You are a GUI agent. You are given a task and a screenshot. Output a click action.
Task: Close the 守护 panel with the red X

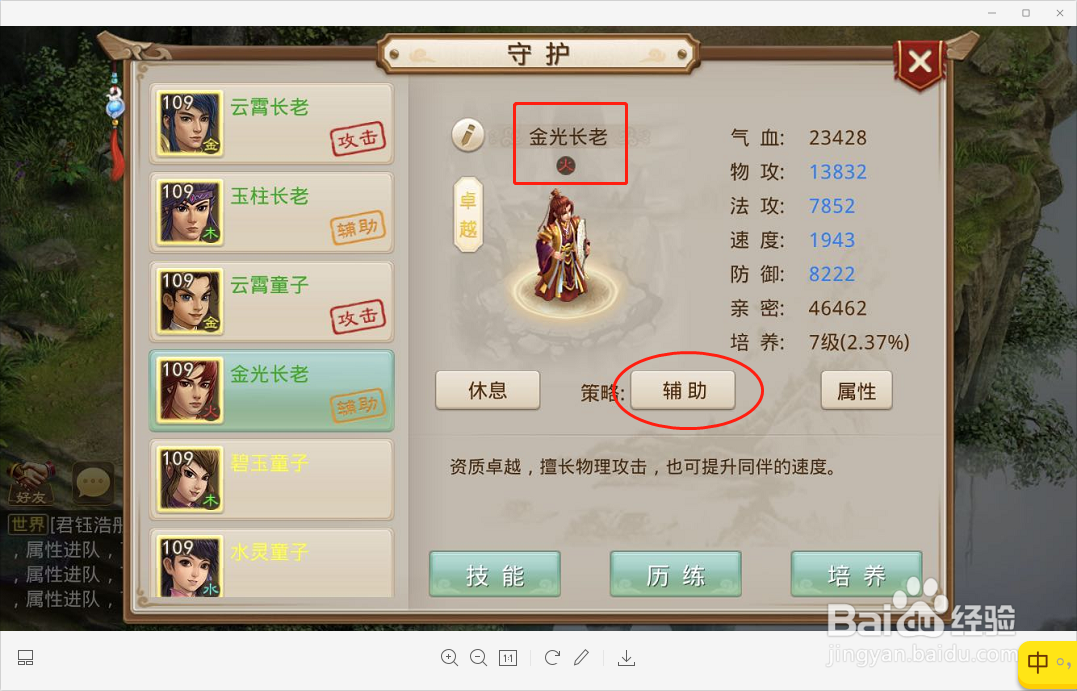pyautogui.click(x=919, y=63)
